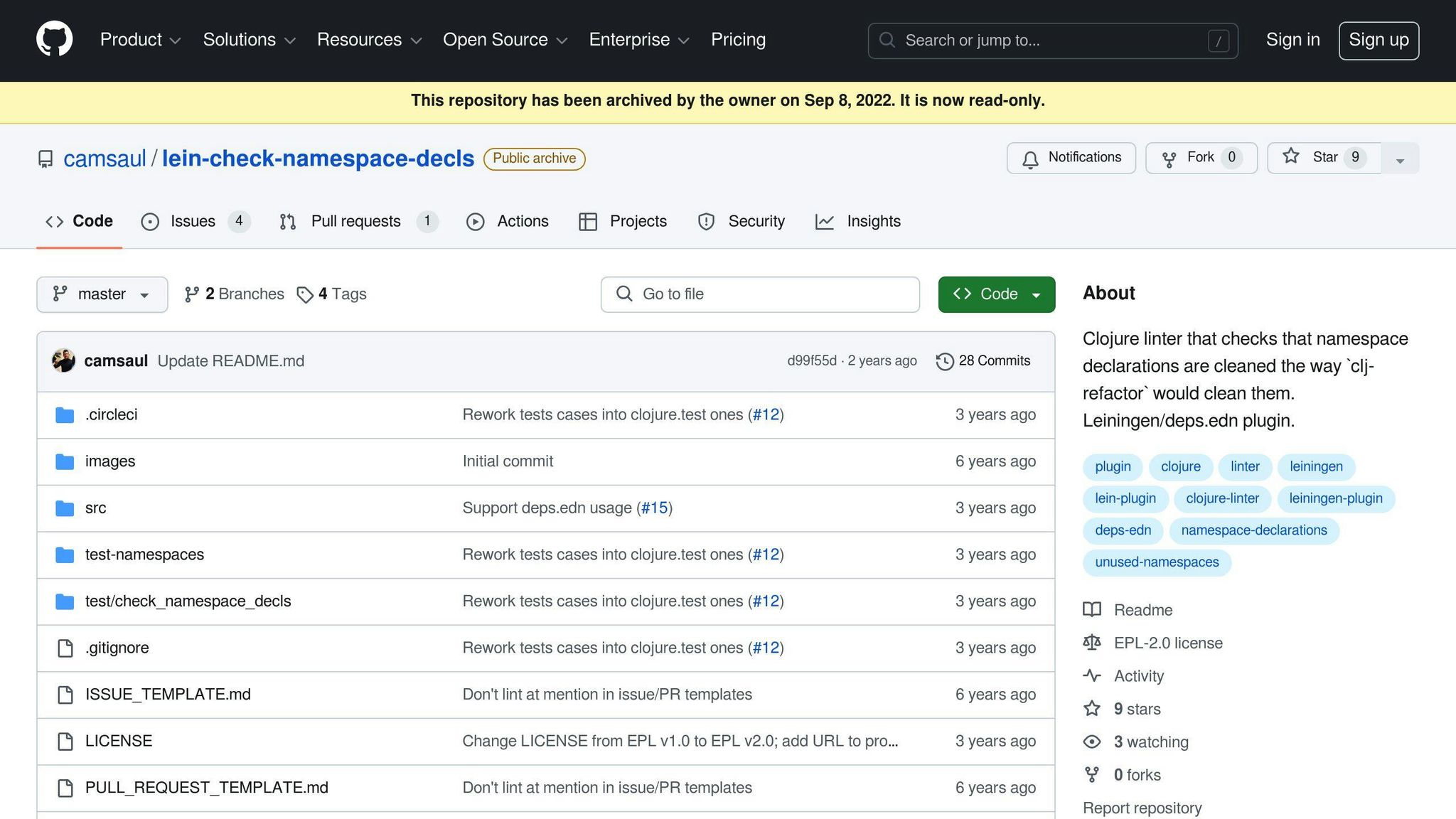The image size is (1456, 819).
Task: Select the clojure-linter topic tag
Action: tap(1221, 498)
